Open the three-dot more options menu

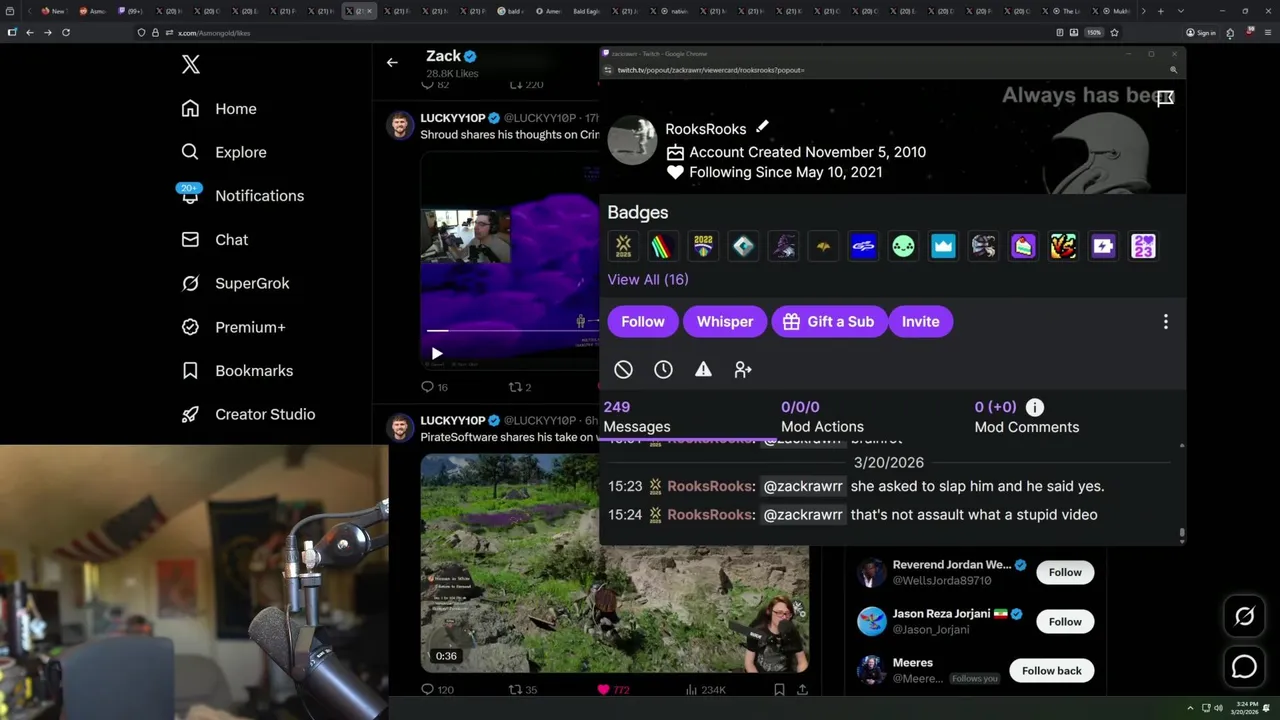pos(1165,322)
